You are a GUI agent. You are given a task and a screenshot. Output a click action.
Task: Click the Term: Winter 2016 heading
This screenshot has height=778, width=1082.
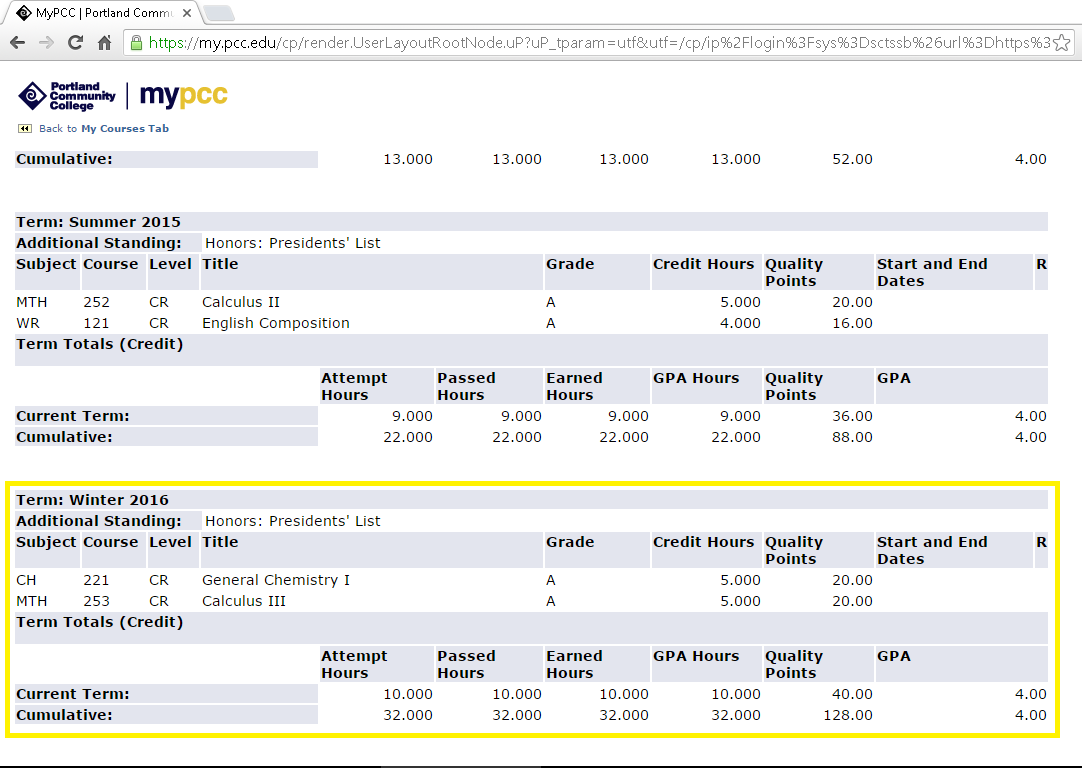click(93, 500)
